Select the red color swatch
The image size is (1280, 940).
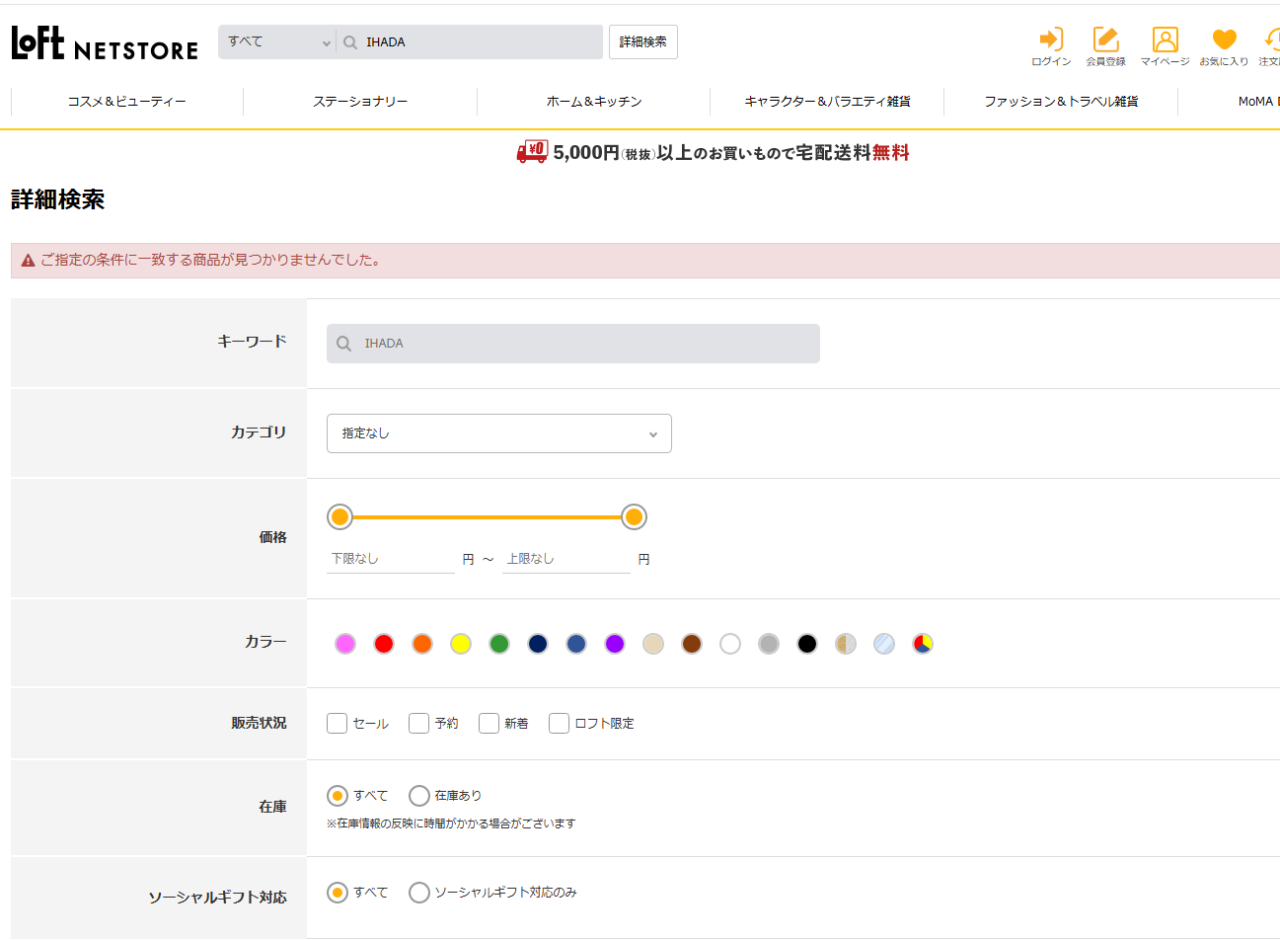(384, 644)
